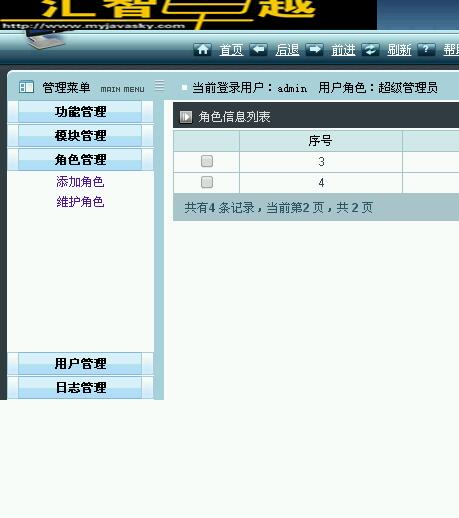The width and height of the screenshot is (459, 518).
Task: Open the 首页 link
Action: 231,50
